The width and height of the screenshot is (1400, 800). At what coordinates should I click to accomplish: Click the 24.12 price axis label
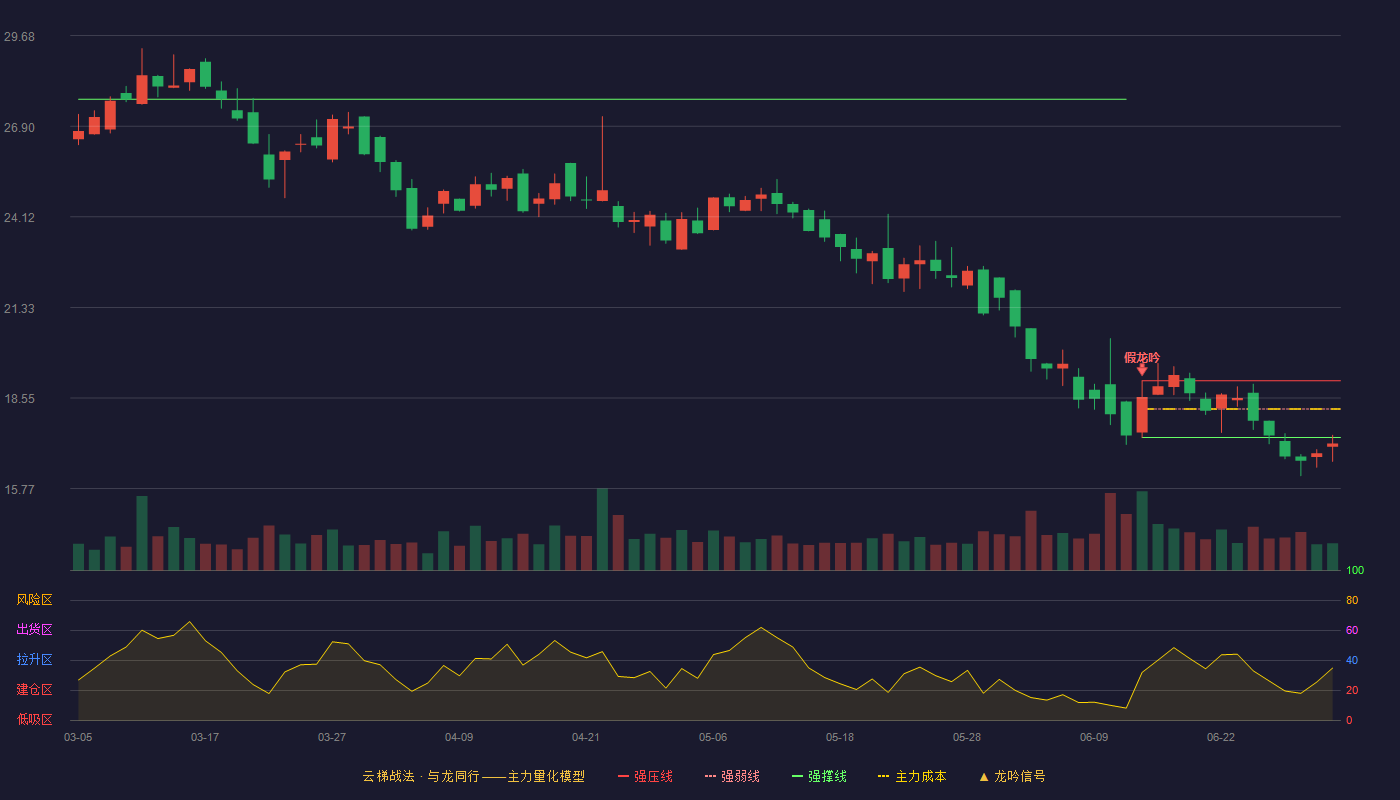[x=19, y=218]
